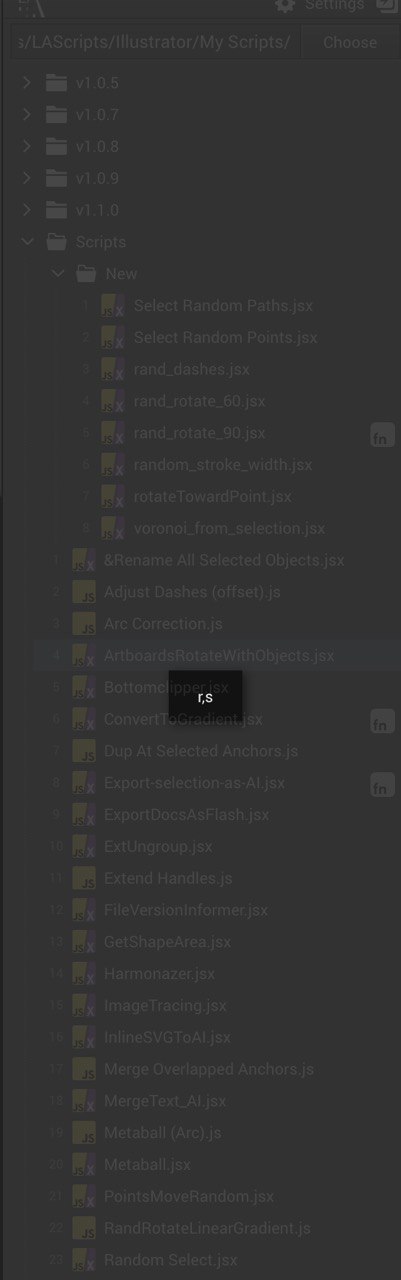401x1280 pixels.
Task: Click the New folder icon
Action: coord(86,273)
